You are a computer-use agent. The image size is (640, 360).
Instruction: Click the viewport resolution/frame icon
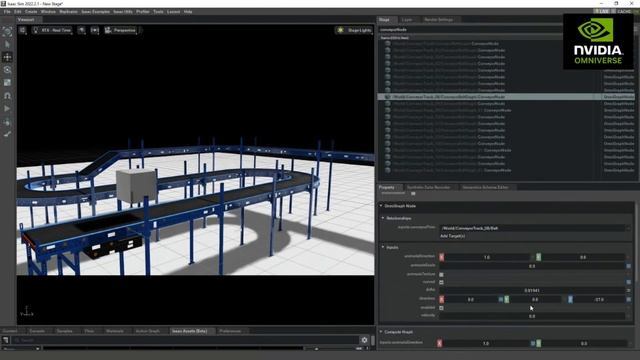tap(95, 30)
